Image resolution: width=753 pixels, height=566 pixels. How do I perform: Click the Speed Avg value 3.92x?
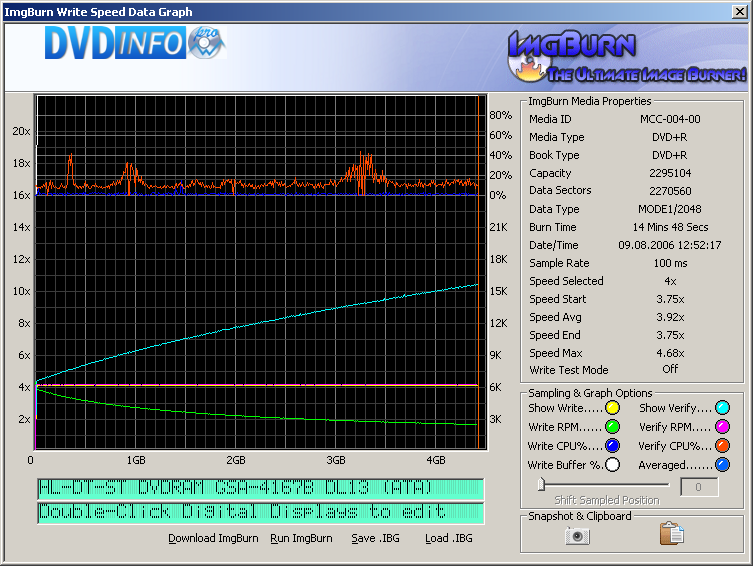[670, 317]
